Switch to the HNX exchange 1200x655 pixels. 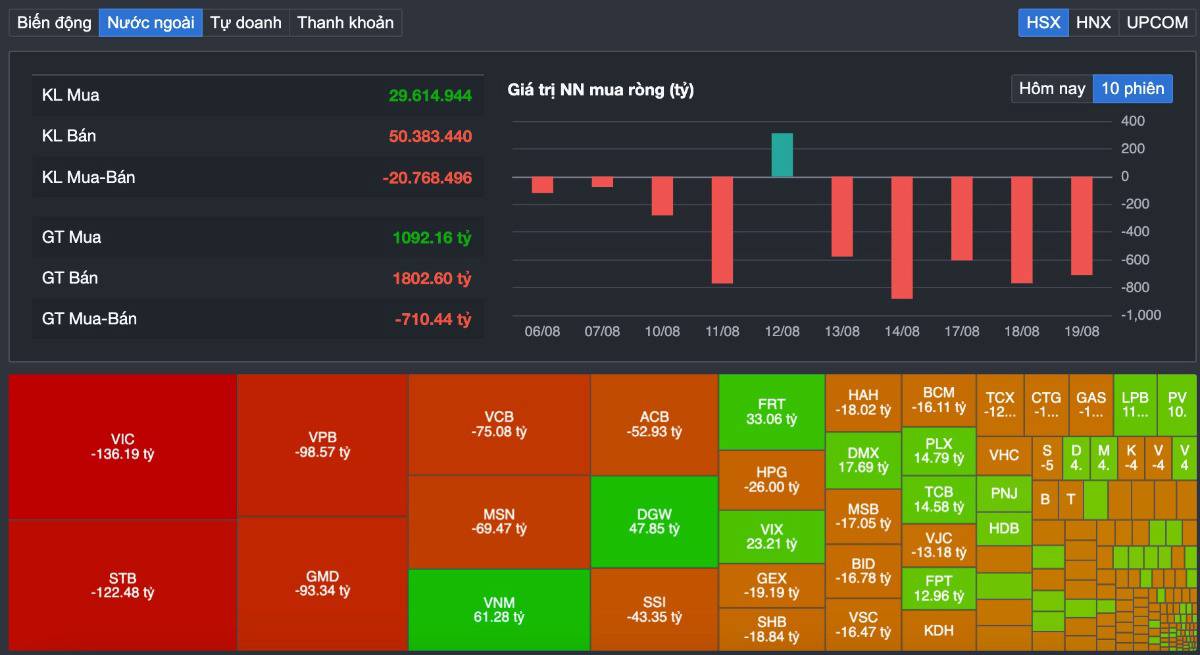[1093, 22]
